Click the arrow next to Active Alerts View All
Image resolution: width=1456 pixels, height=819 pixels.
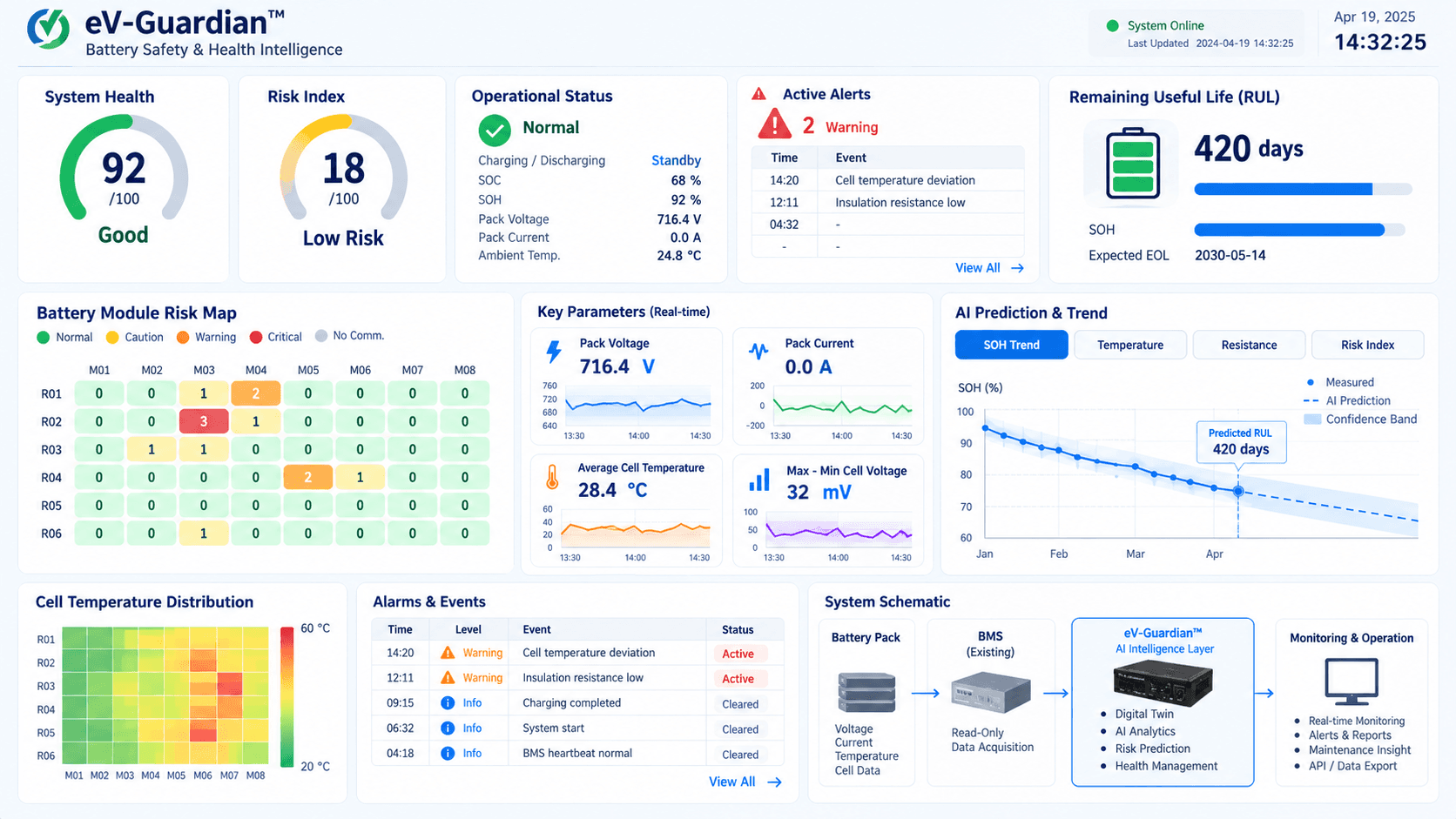click(1017, 268)
